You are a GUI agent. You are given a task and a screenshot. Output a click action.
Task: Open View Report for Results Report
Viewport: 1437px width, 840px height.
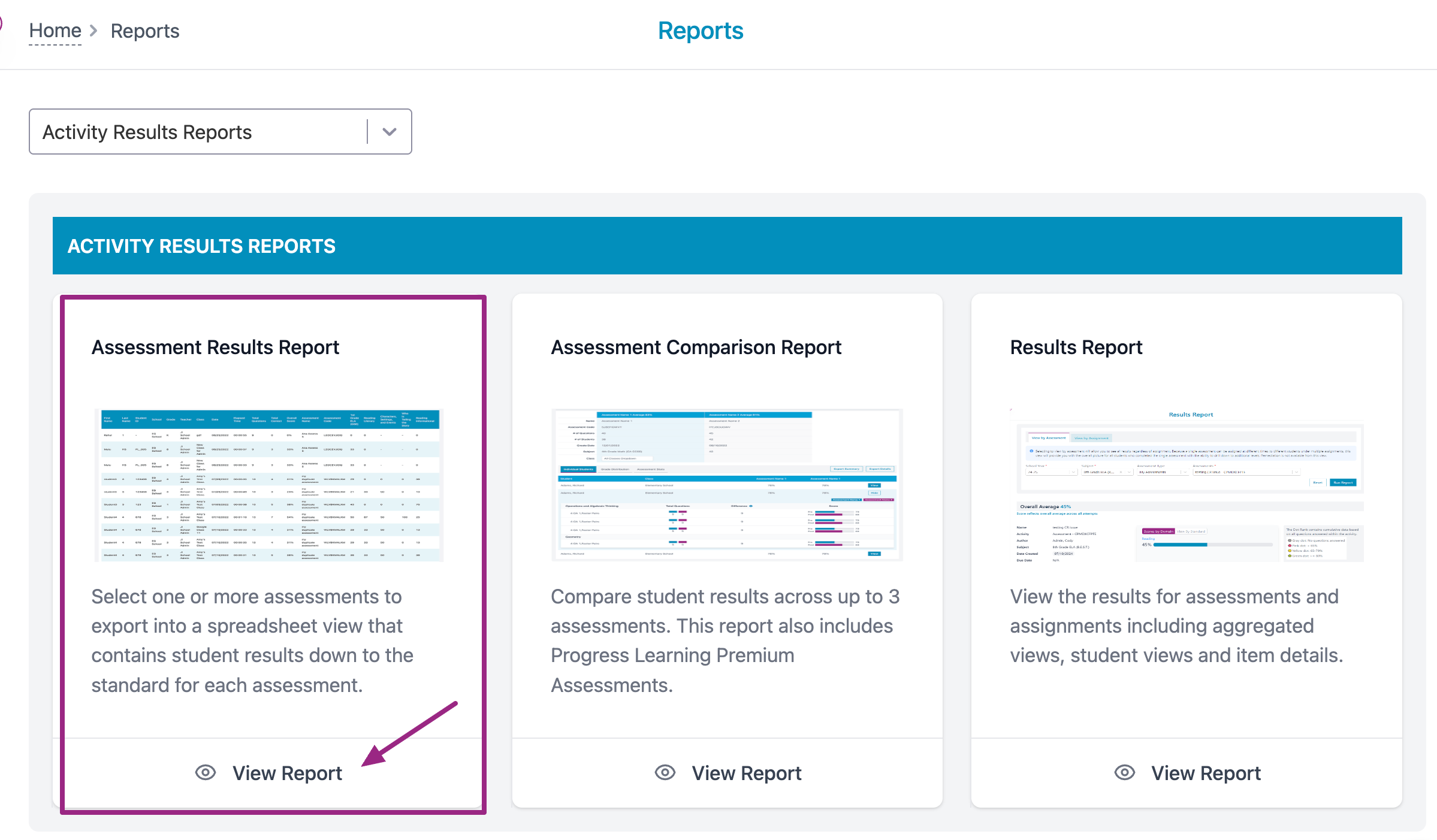coord(1206,773)
